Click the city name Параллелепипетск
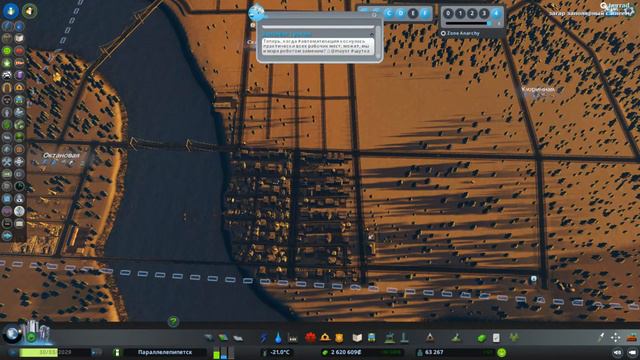 [x=165, y=352]
